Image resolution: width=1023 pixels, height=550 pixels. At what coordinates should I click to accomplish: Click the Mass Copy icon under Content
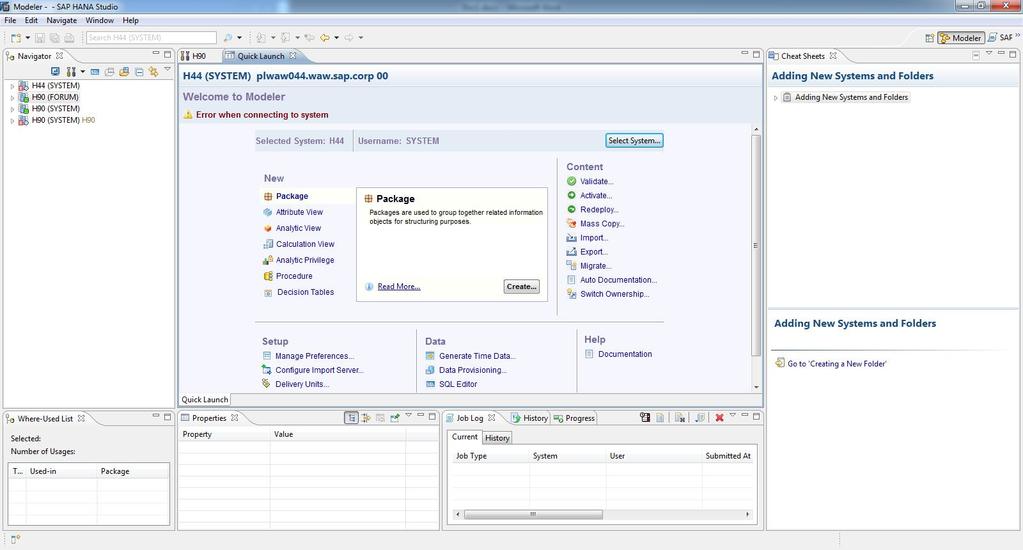click(x=572, y=224)
